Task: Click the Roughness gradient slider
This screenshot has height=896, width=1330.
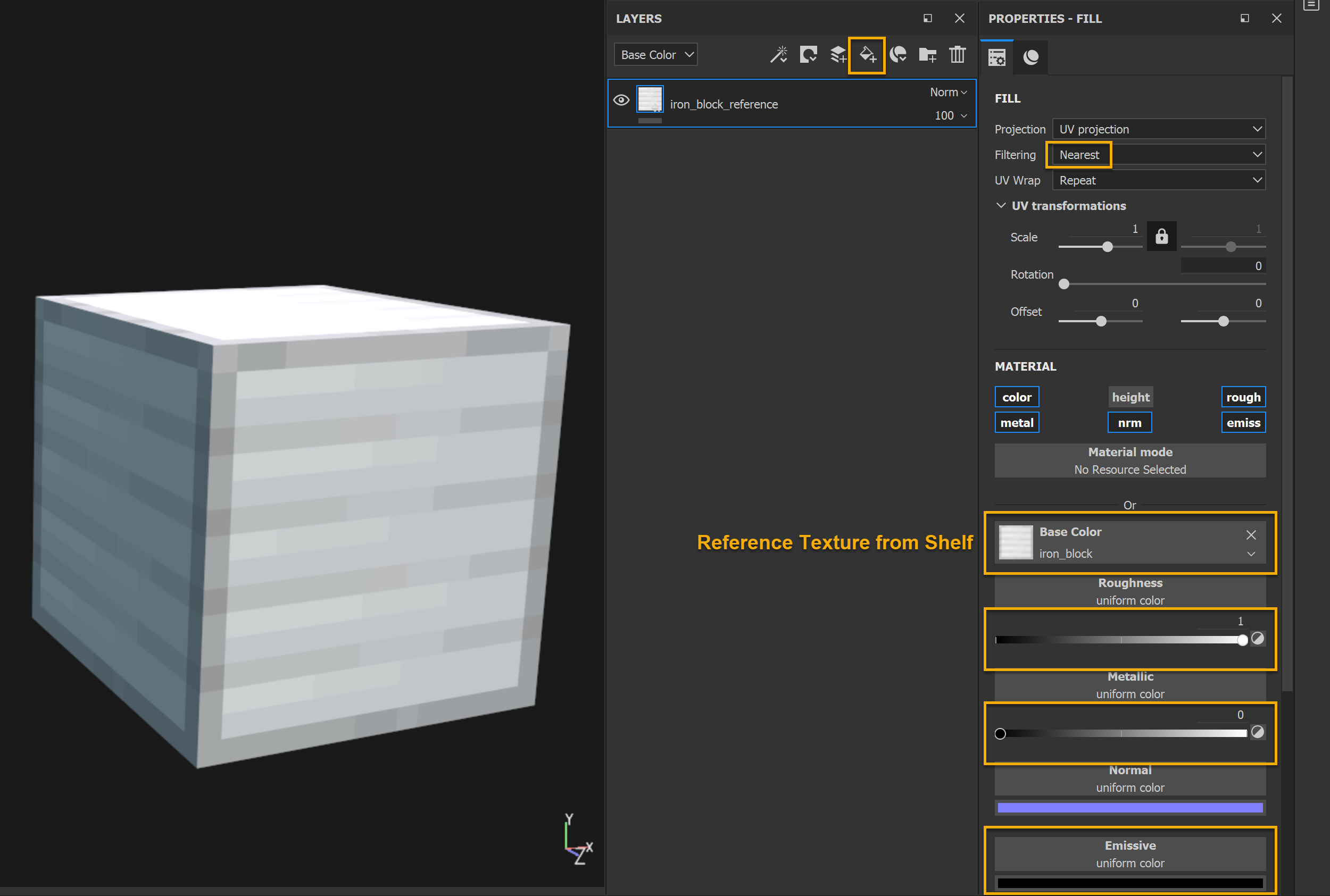Action: 1120,640
